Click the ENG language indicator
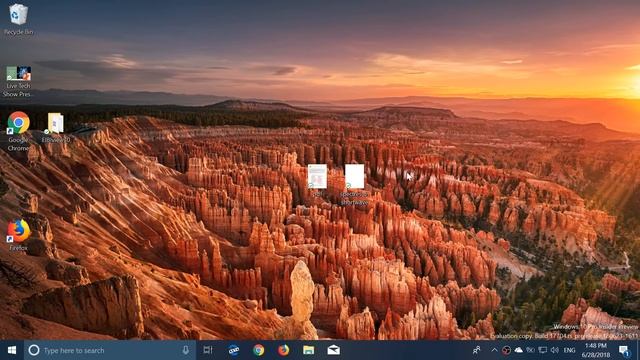 click(x=569, y=350)
